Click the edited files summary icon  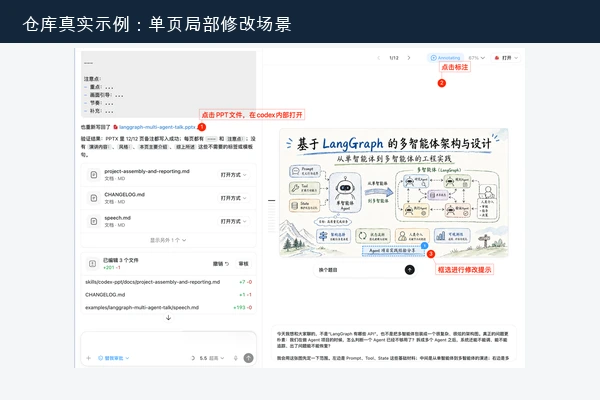pyautogui.click(x=92, y=263)
